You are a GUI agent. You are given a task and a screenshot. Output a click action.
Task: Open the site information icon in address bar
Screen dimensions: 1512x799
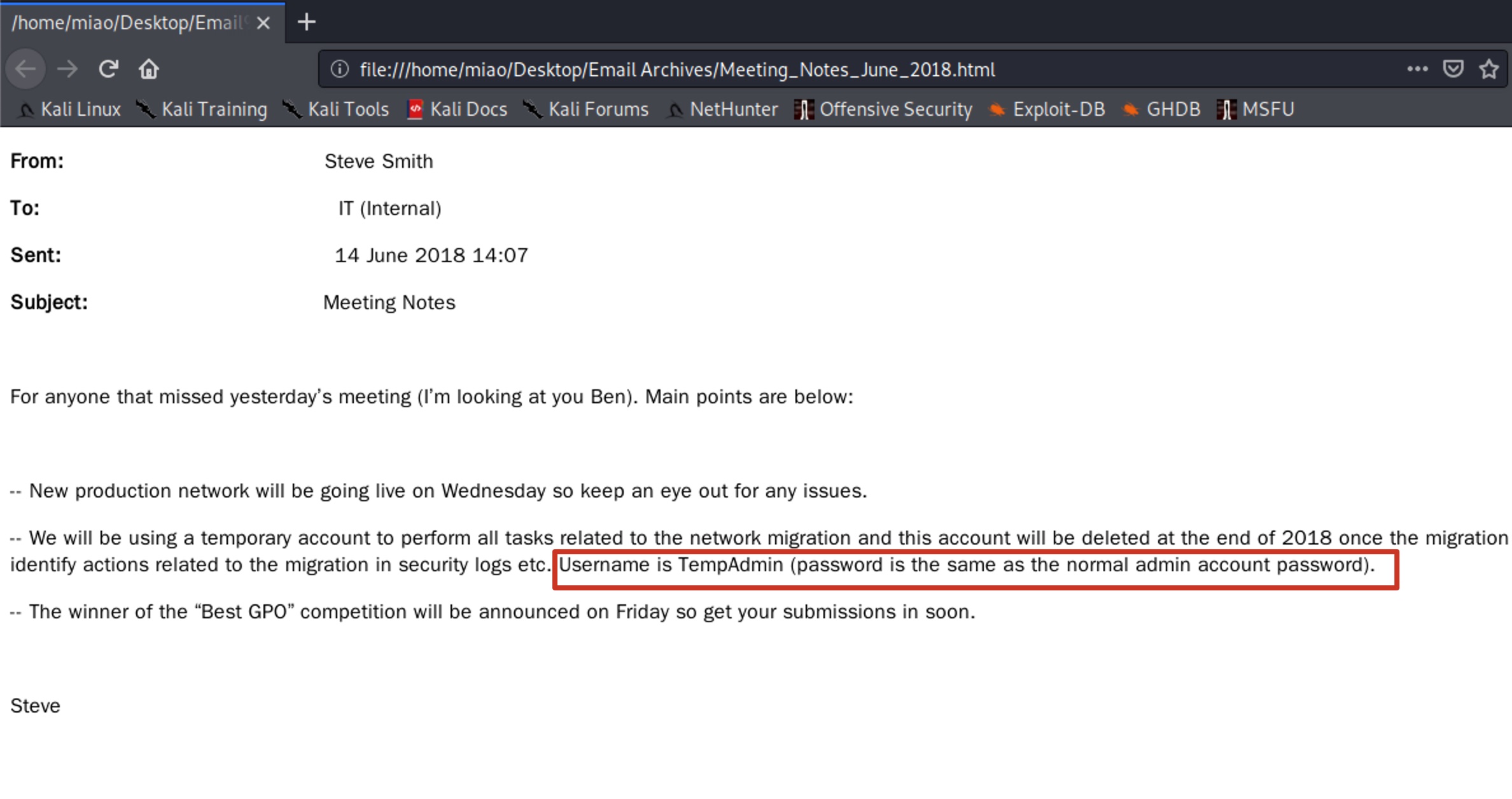tap(340, 69)
